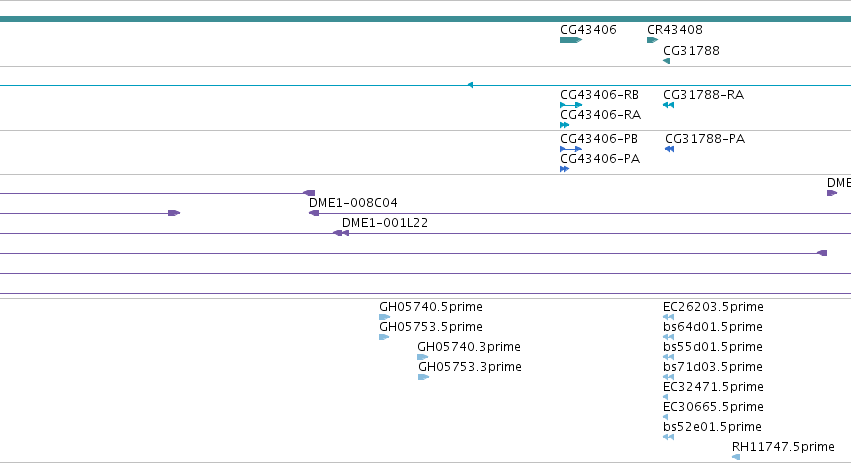This screenshot has height=463, width=851.
Task: Select the GH05740.3prime EST arrow
Action: (x=423, y=357)
